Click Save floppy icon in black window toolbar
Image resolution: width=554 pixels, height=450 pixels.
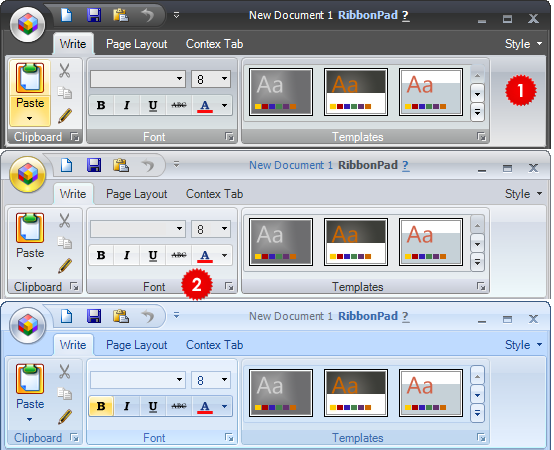click(x=94, y=15)
